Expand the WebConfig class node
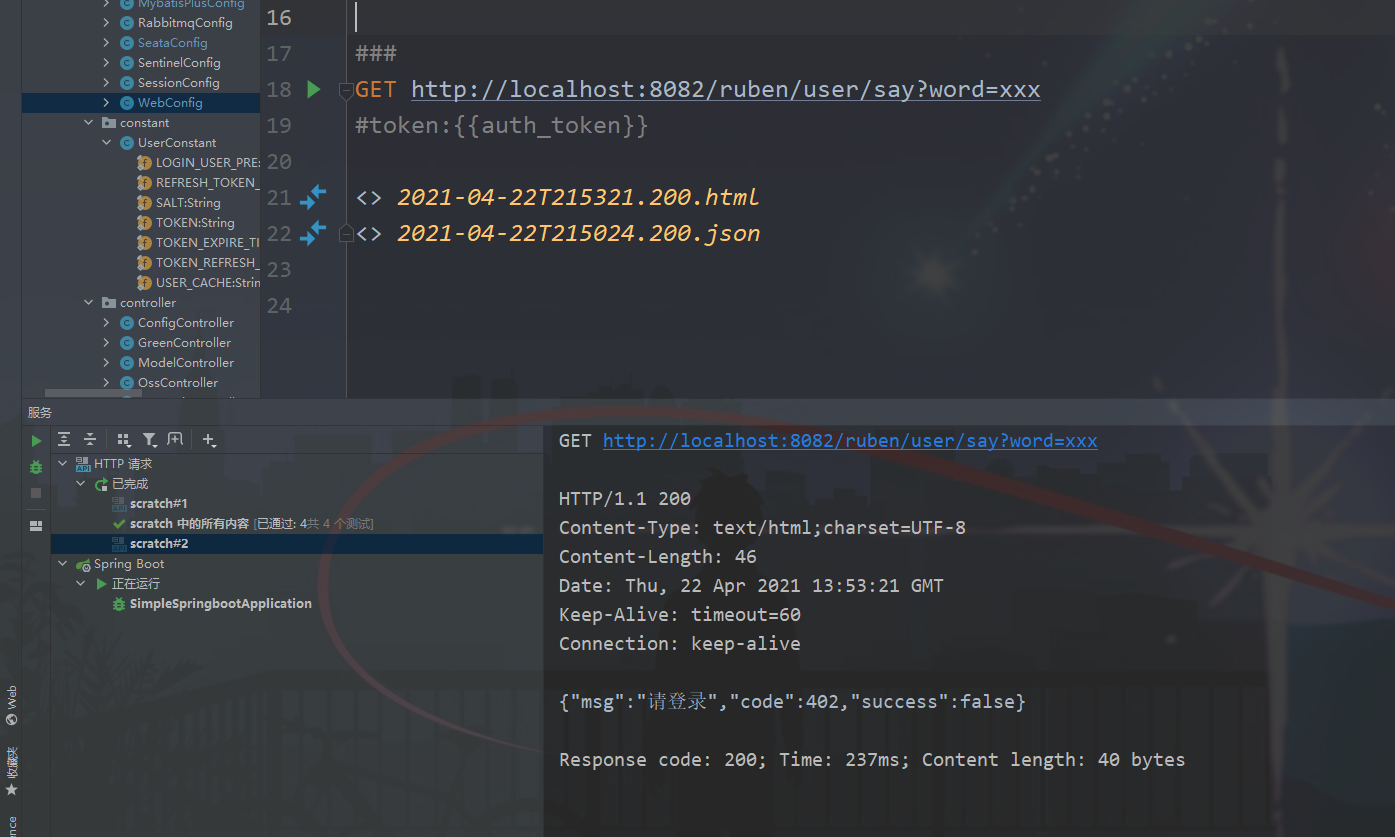This screenshot has height=837, width=1395. [x=107, y=103]
